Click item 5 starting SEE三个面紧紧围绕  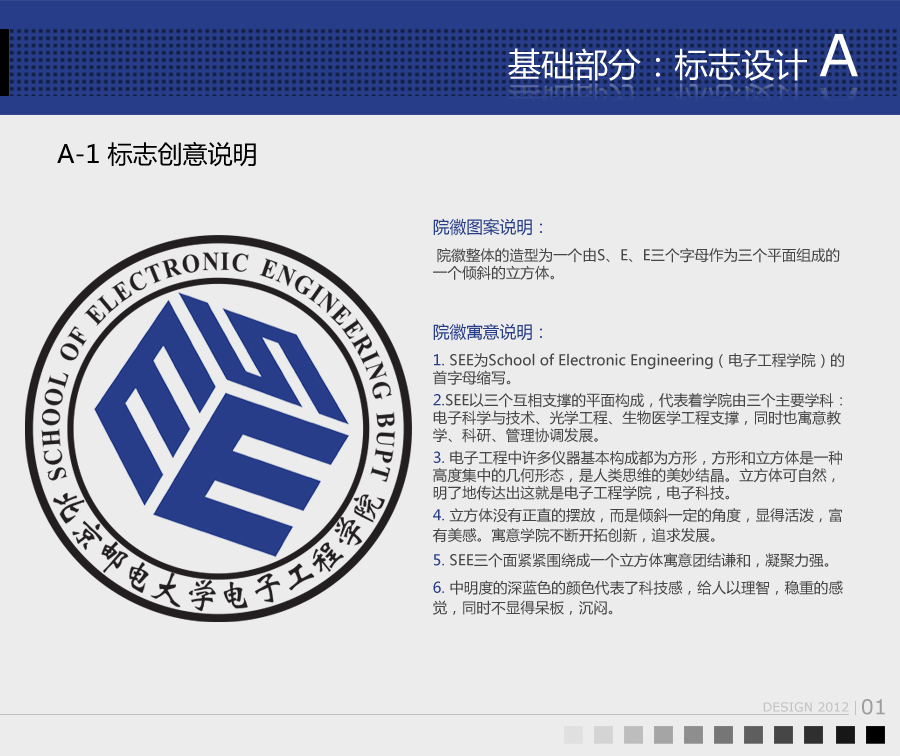coord(631,560)
